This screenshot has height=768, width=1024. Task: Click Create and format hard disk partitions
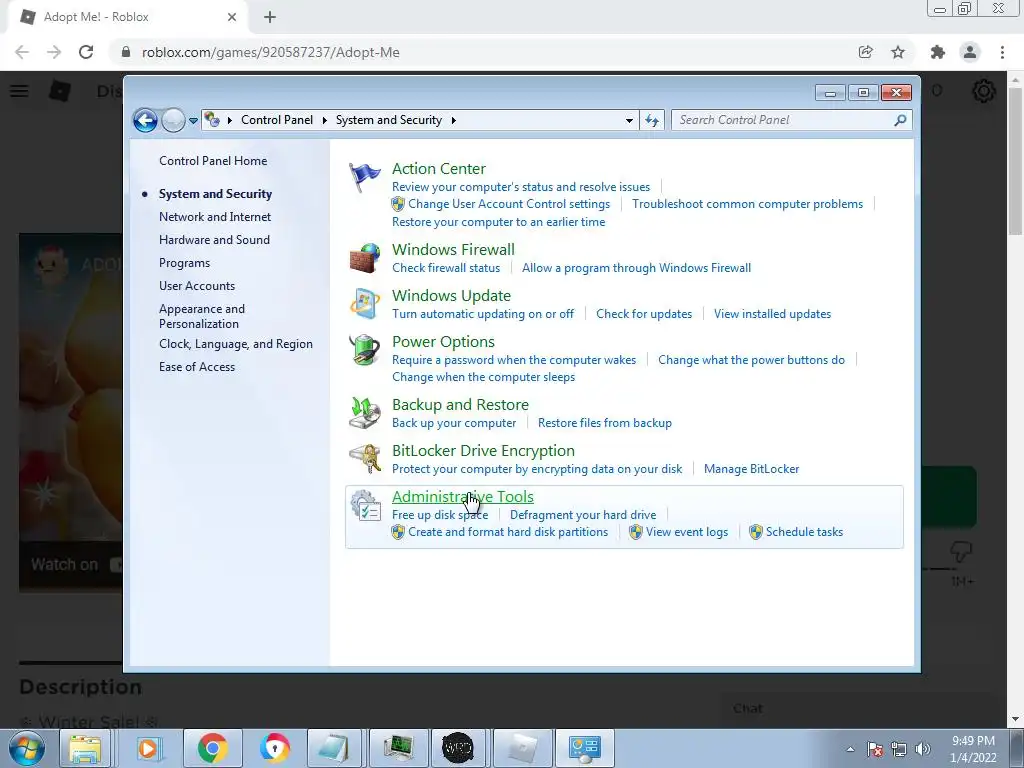(x=508, y=532)
